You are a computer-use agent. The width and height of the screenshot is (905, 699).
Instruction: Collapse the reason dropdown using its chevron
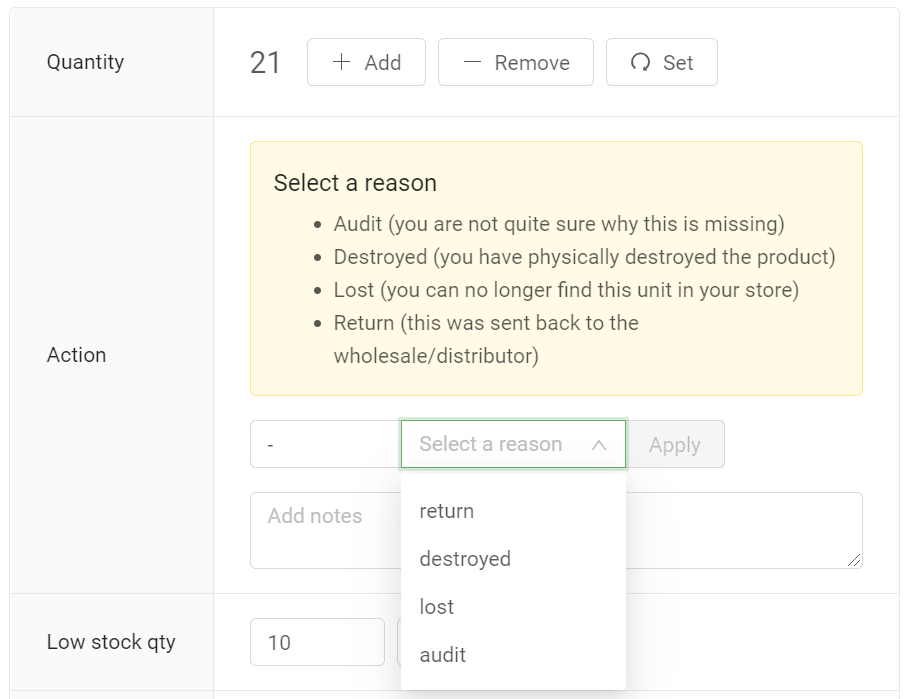click(x=599, y=445)
